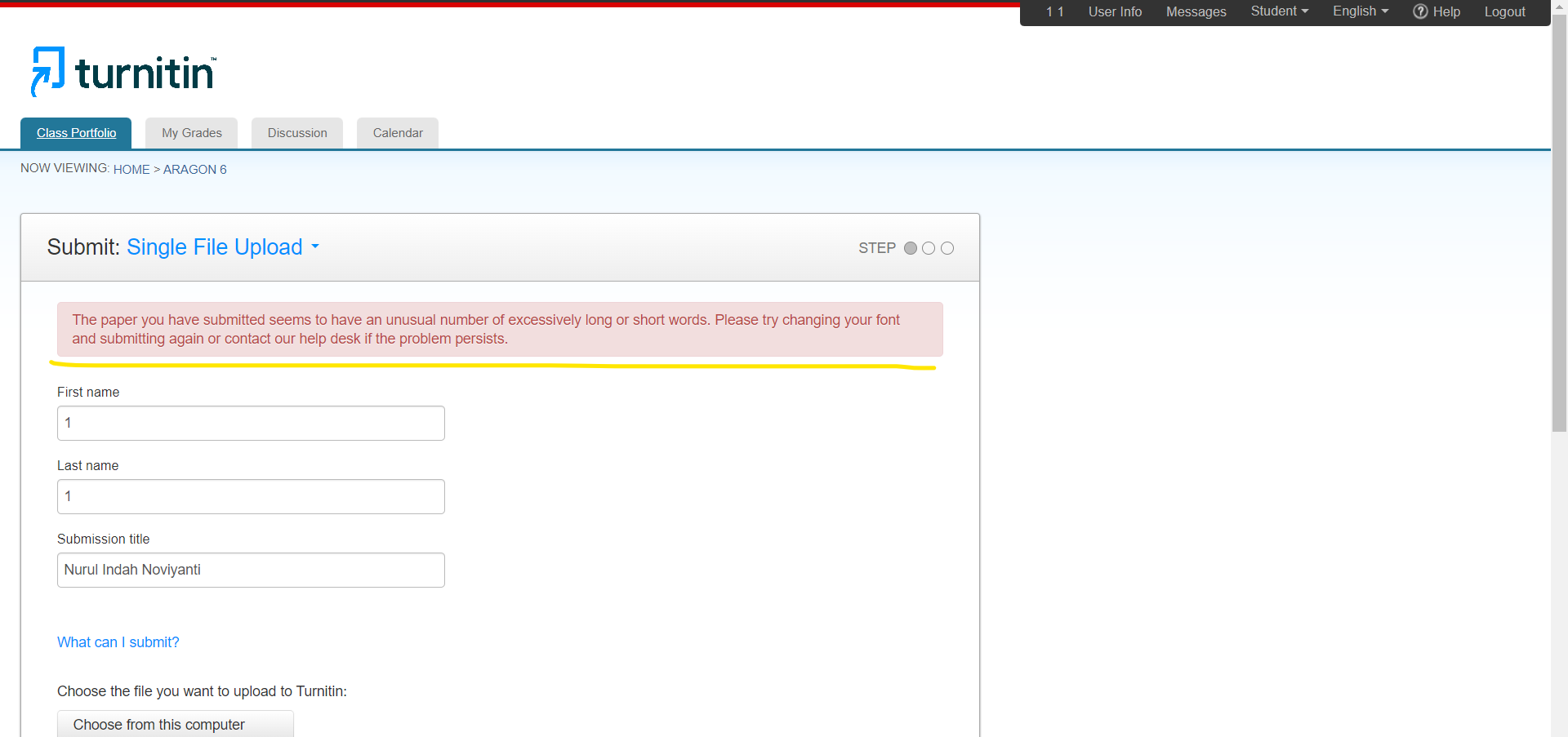Viewport: 1568px width, 737px height.
Task: Log out using the Logout link
Action: (x=1504, y=11)
